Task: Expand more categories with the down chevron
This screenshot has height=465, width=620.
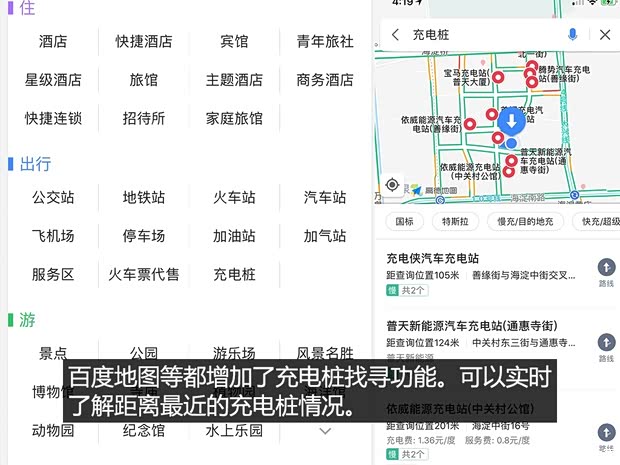Action: [325, 431]
